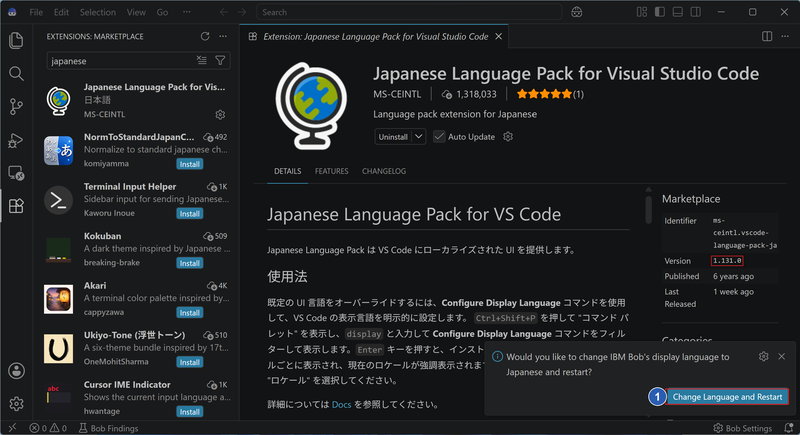The width and height of the screenshot is (800, 435).
Task: Open the Kokuban extension thumbnail
Action: tap(58, 249)
